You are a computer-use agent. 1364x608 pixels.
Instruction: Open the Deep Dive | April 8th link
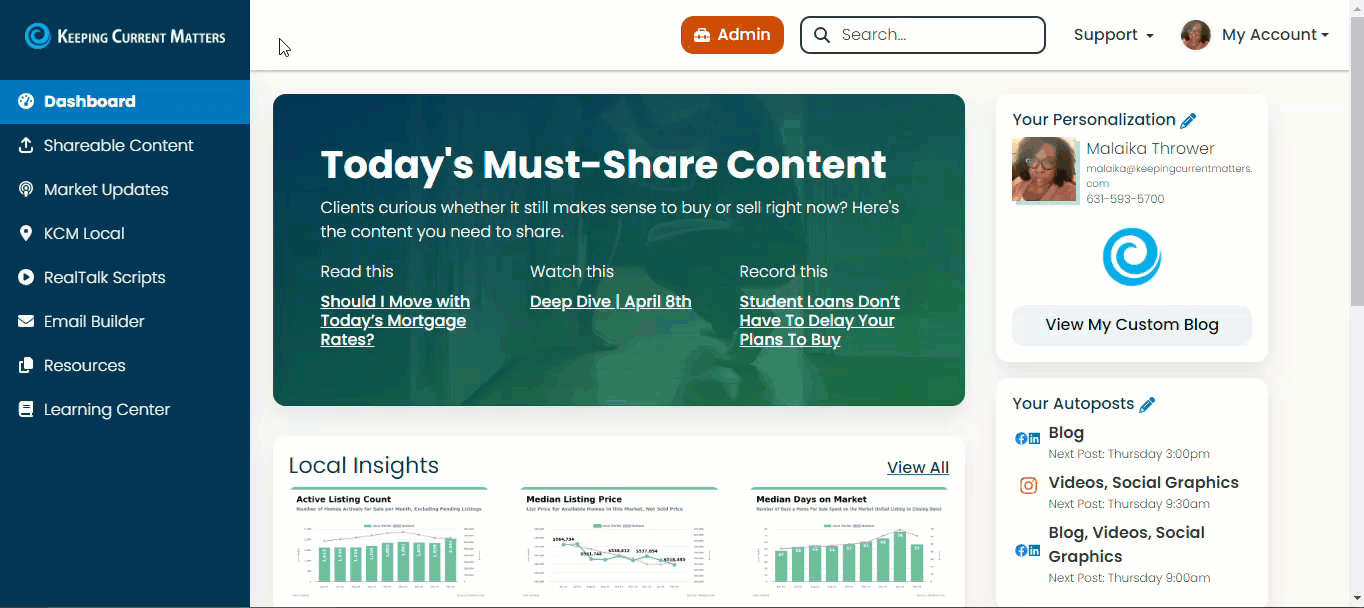(610, 301)
